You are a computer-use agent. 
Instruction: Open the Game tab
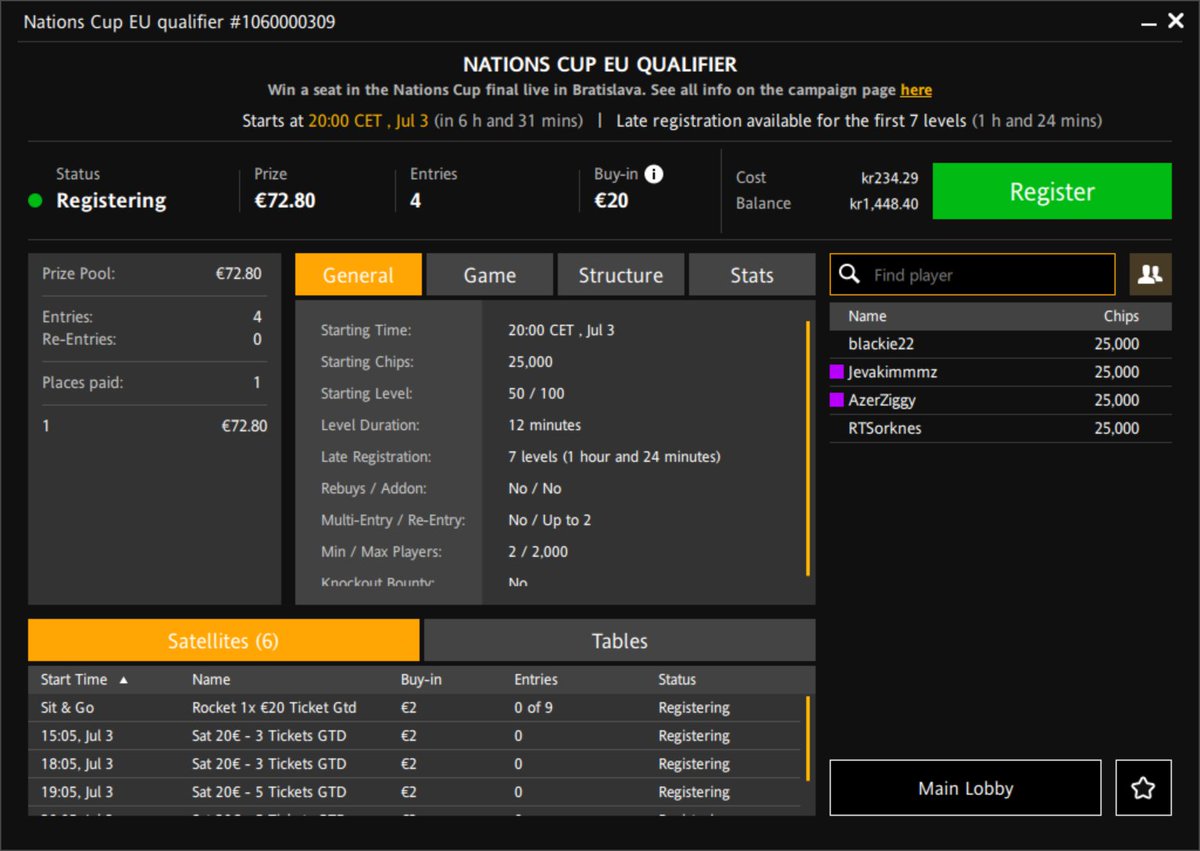tap(489, 274)
